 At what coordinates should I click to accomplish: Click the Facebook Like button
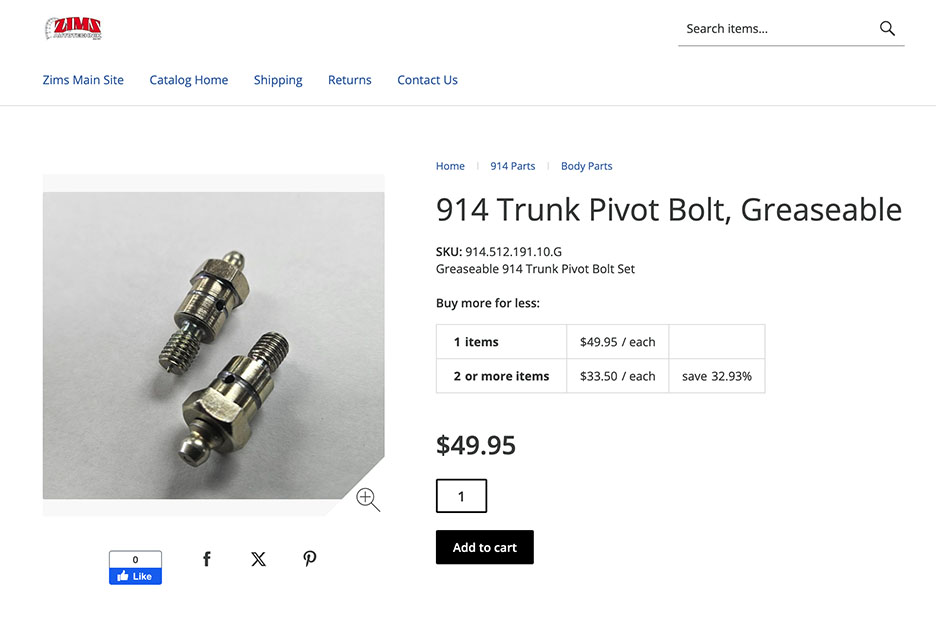point(135,576)
